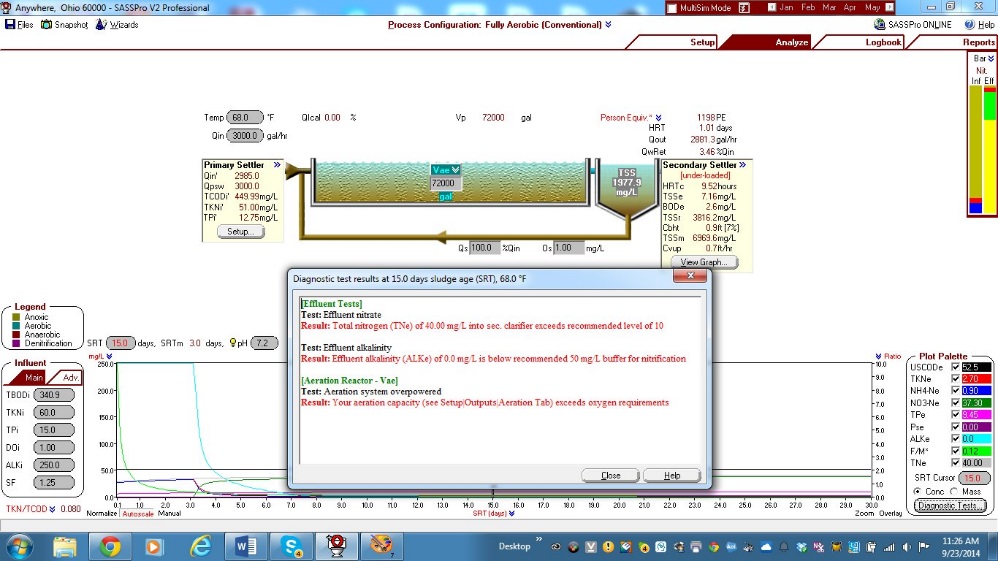
Task: Uncheck the NO3-Ne plot checkbox
Action: coord(955,403)
